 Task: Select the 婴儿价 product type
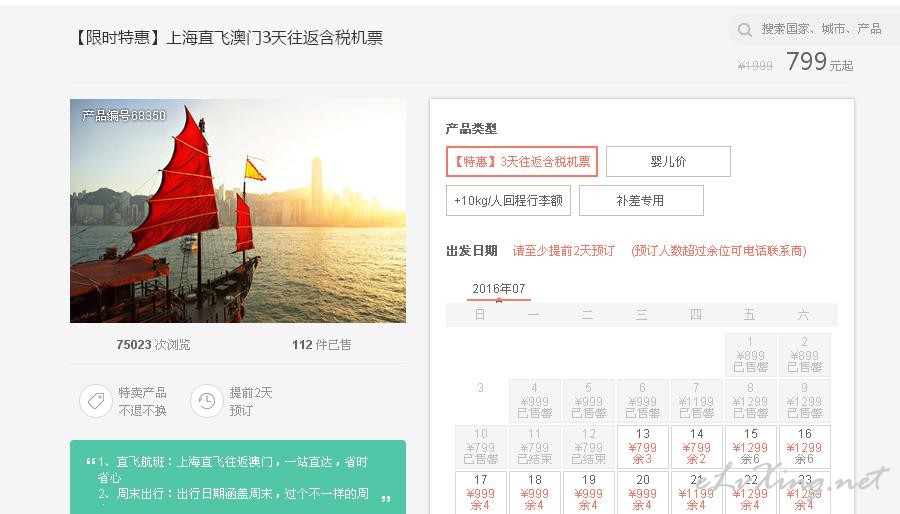click(x=668, y=162)
